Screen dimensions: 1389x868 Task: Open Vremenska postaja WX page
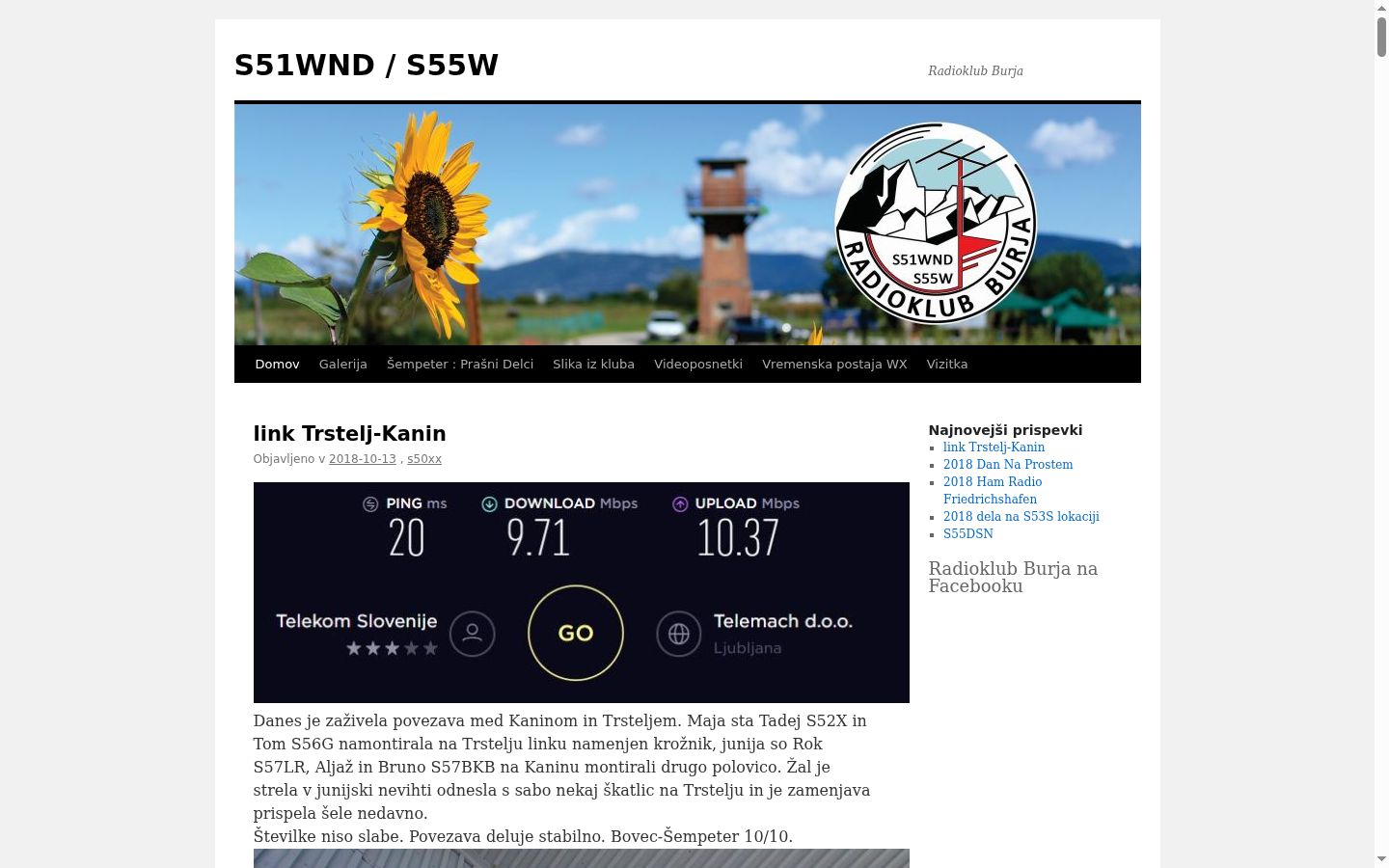tap(834, 365)
